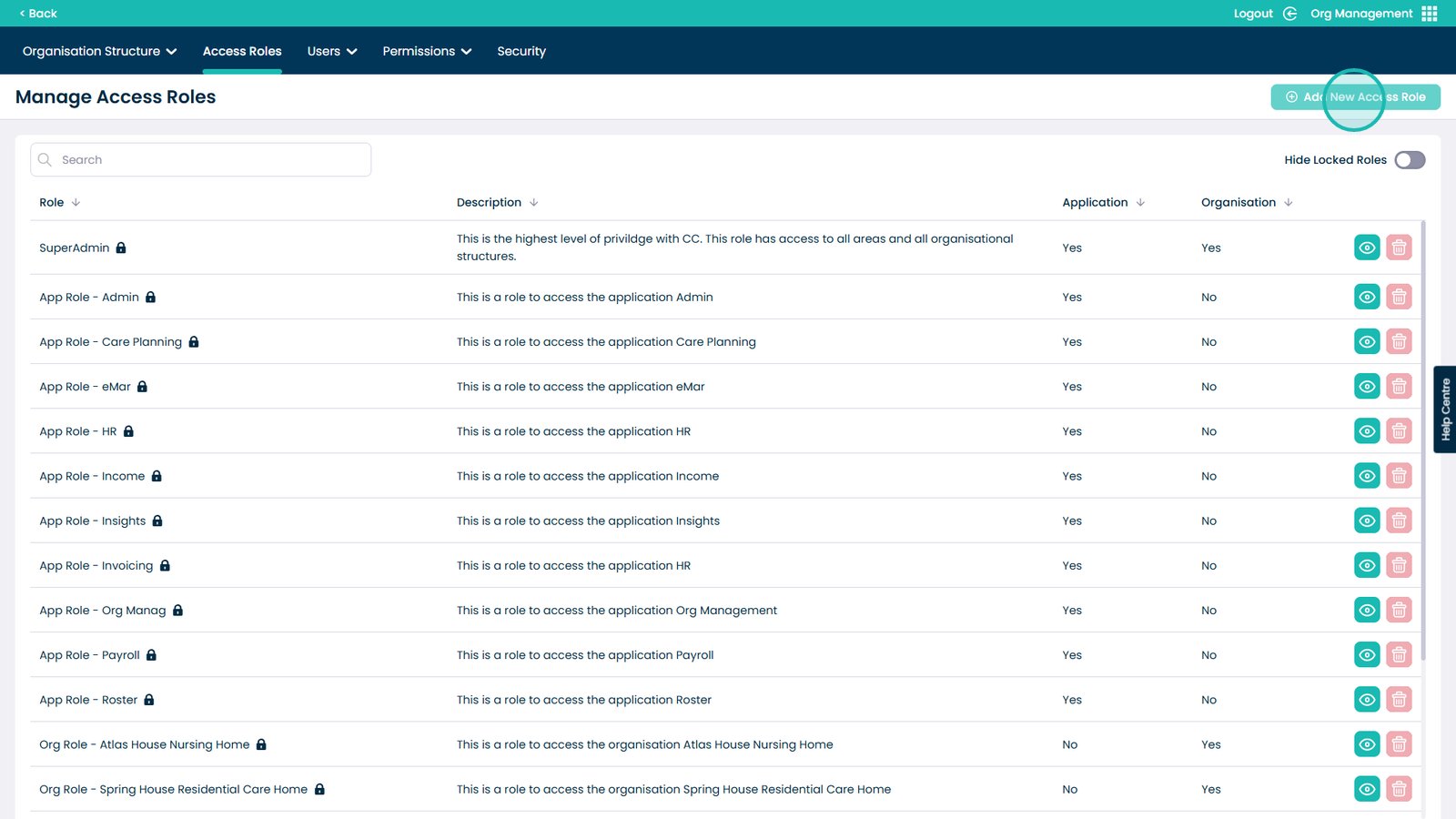Expand the Organisation Structure dropdown

coord(99,52)
